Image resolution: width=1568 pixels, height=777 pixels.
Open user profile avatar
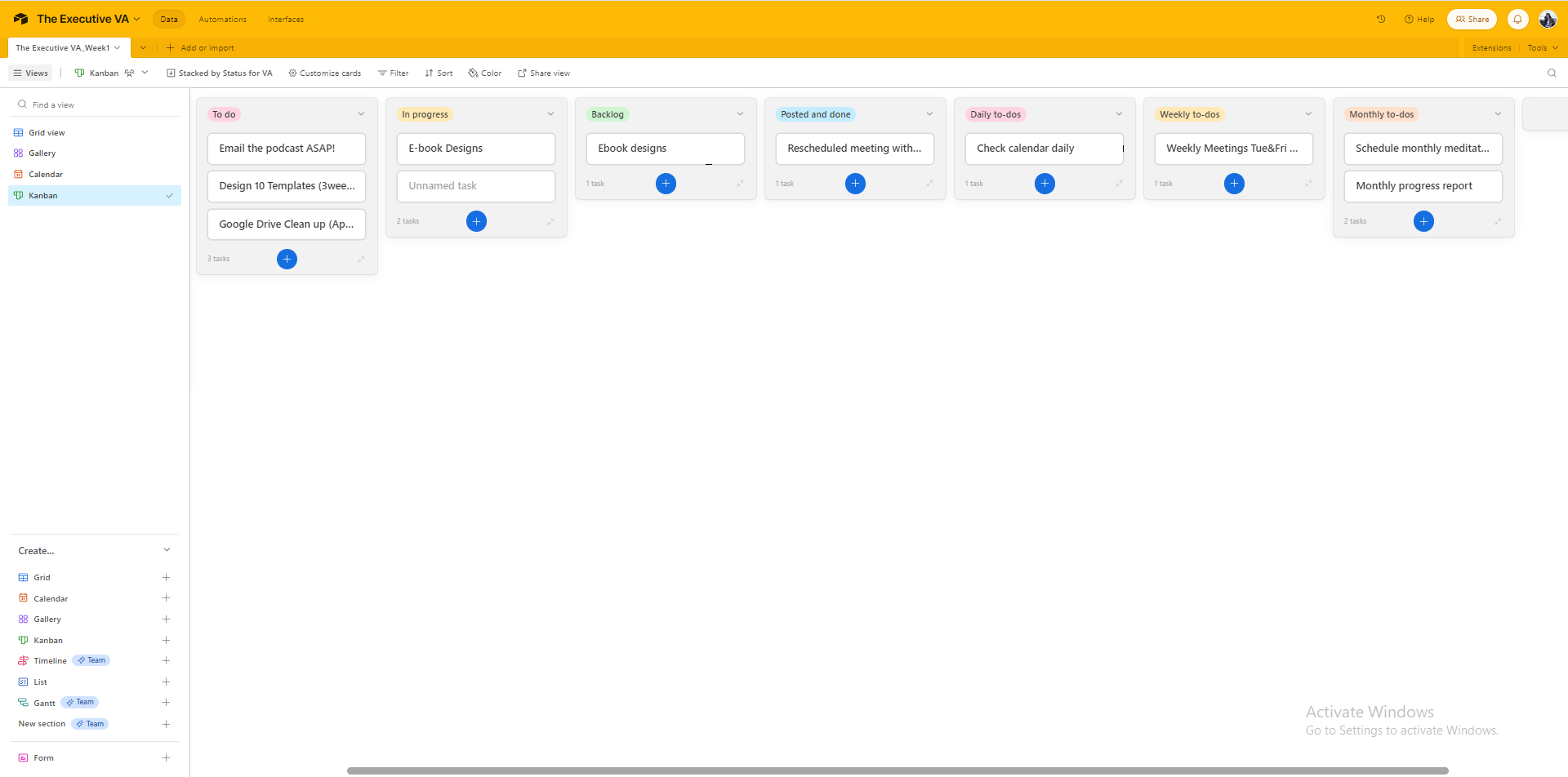[x=1548, y=19]
